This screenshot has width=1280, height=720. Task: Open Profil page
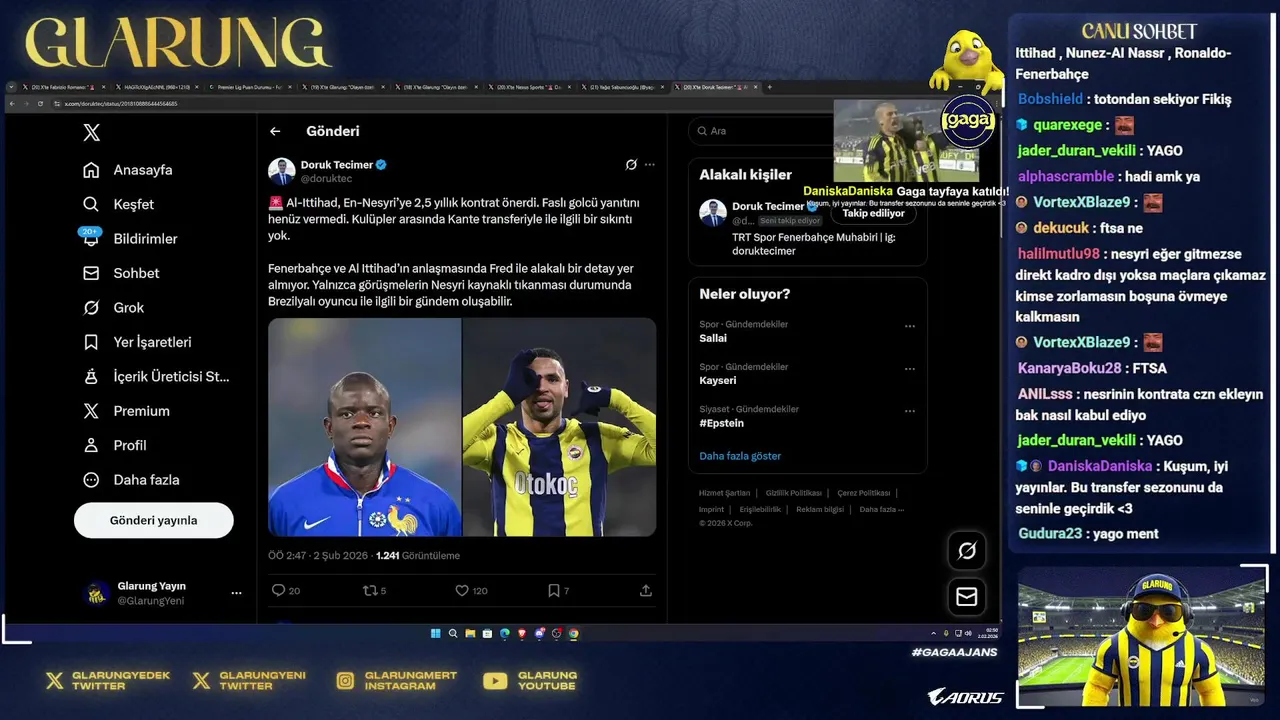[x=115, y=445]
